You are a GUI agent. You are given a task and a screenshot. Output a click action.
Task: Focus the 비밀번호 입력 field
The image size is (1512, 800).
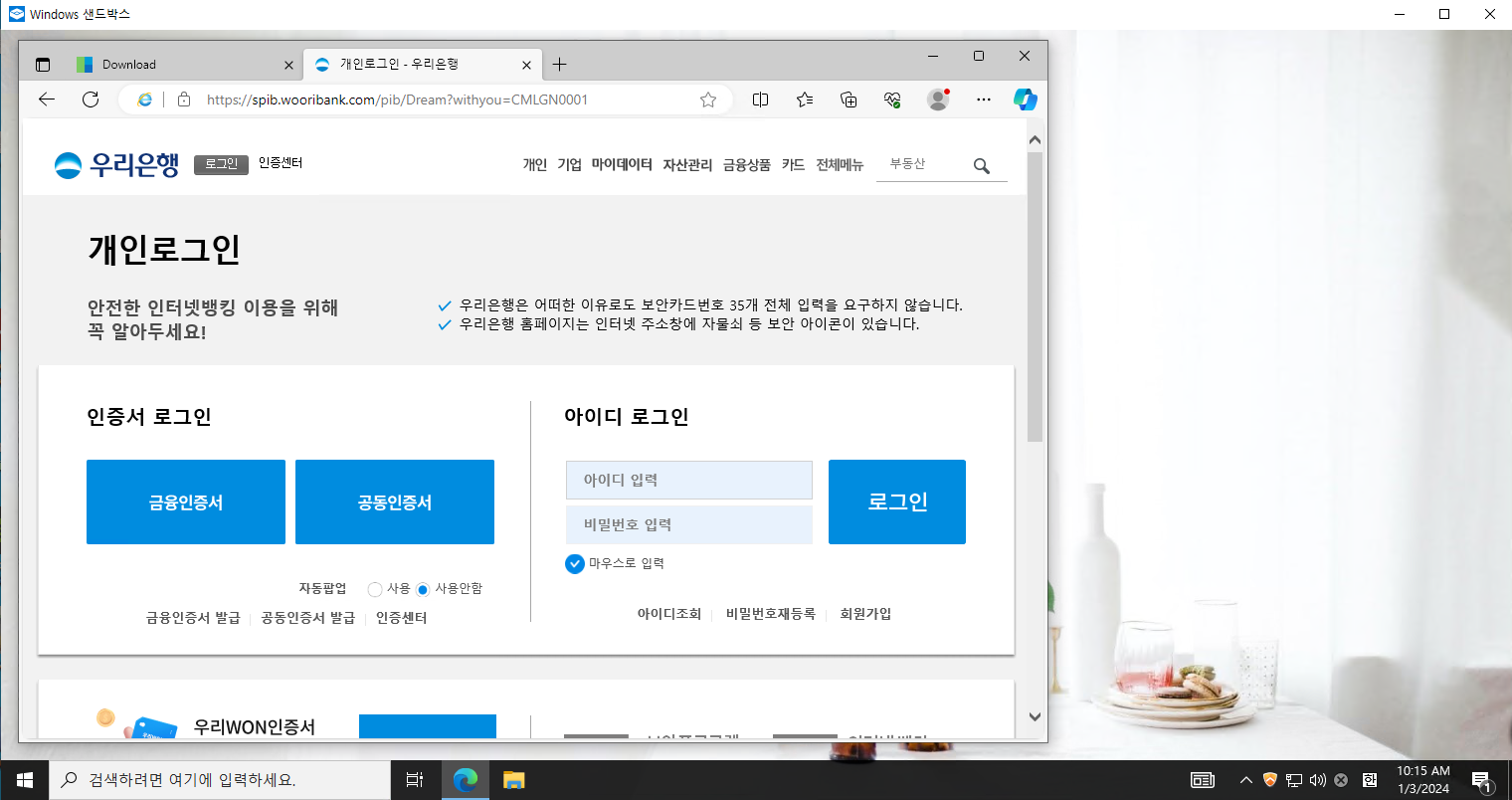689,524
